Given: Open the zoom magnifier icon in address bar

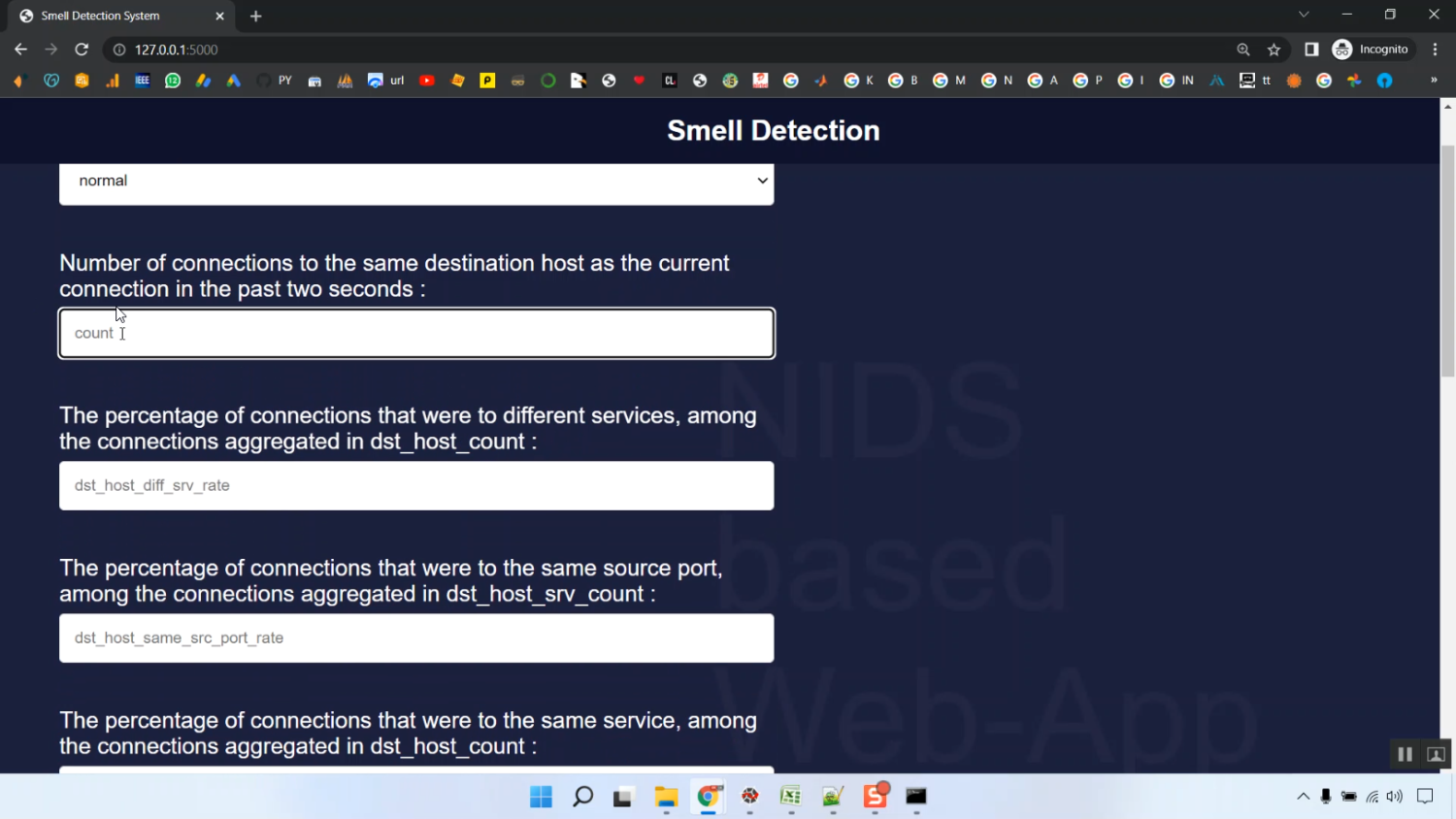Looking at the screenshot, I should tap(1243, 49).
